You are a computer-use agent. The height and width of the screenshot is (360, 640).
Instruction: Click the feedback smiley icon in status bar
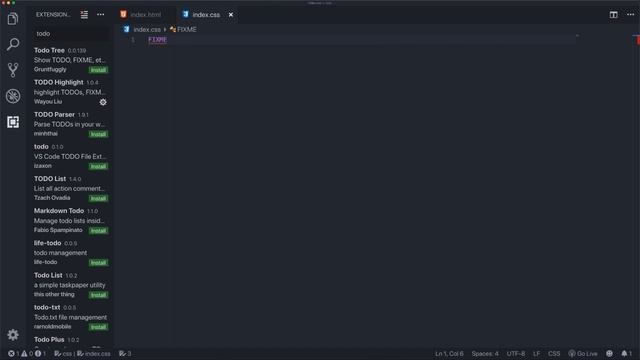609,353
